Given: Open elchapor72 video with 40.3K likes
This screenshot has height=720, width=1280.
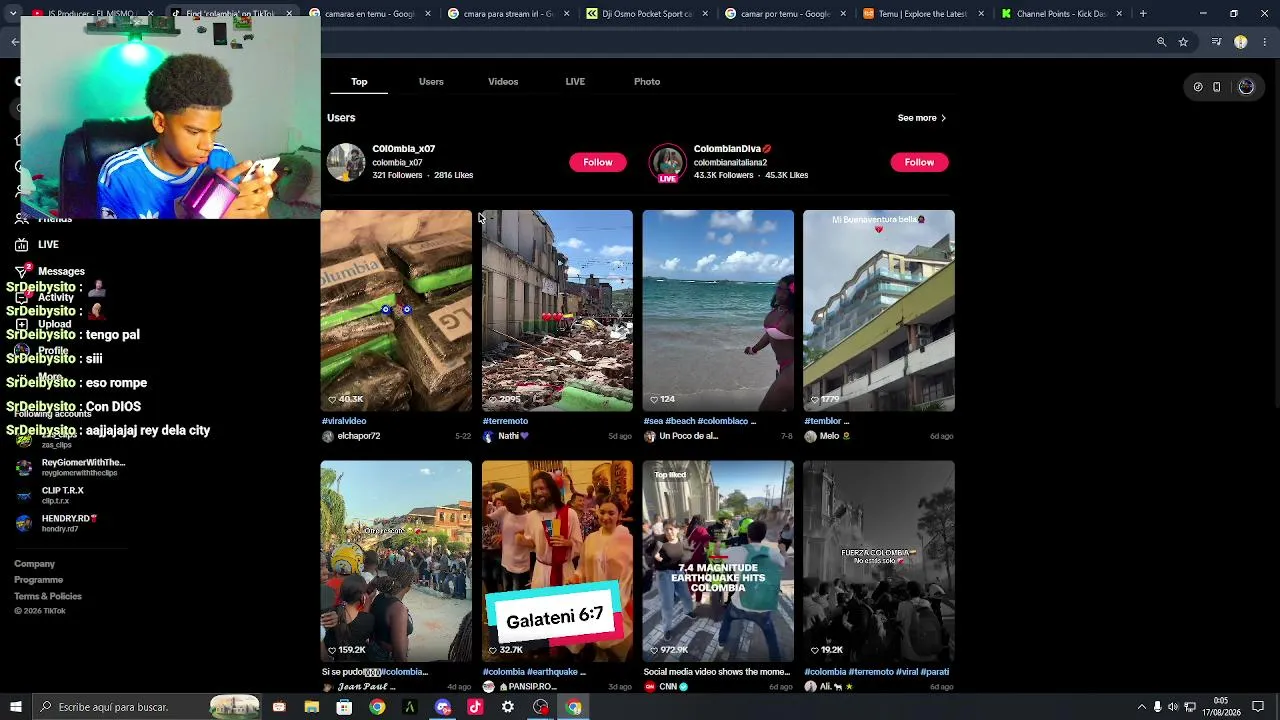Looking at the screenshot, I should [396, 311].
